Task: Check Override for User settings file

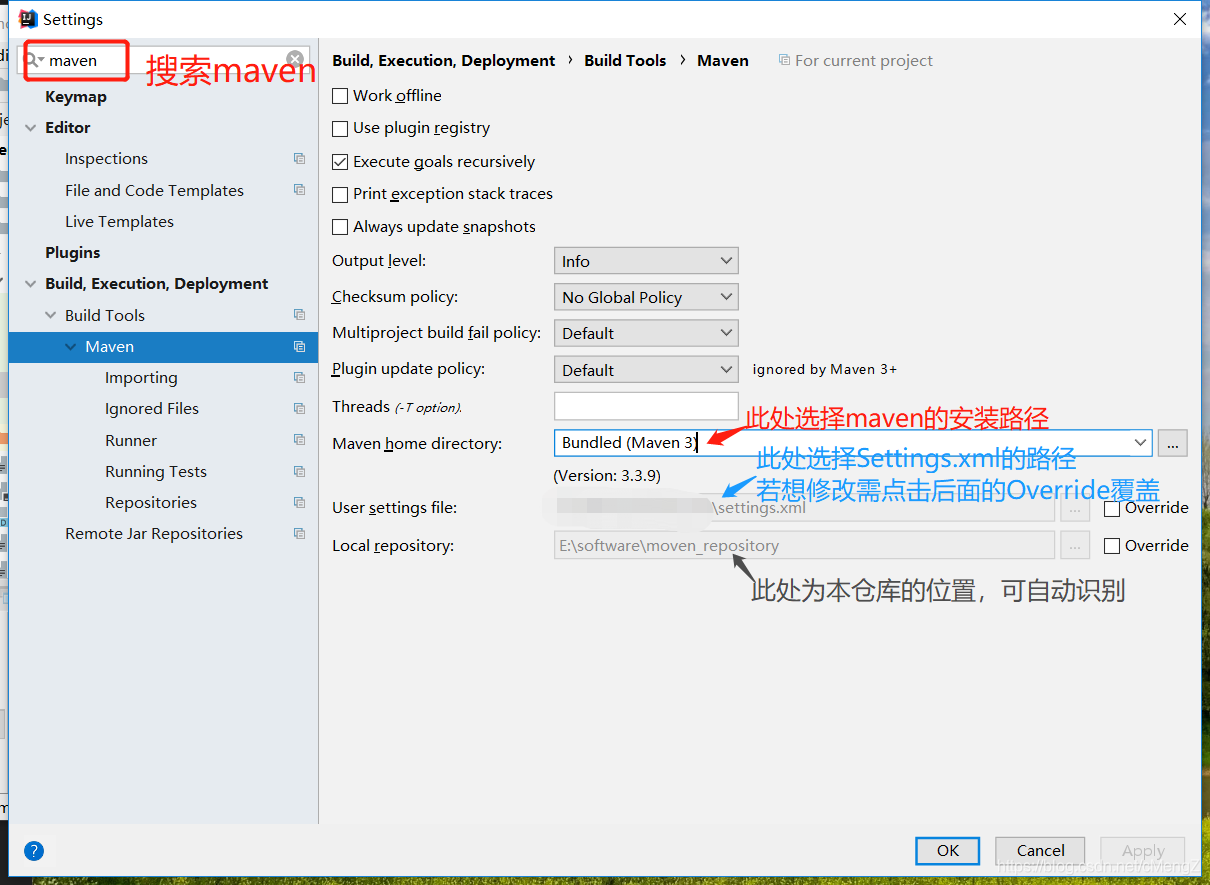Action: (1112, 508)
